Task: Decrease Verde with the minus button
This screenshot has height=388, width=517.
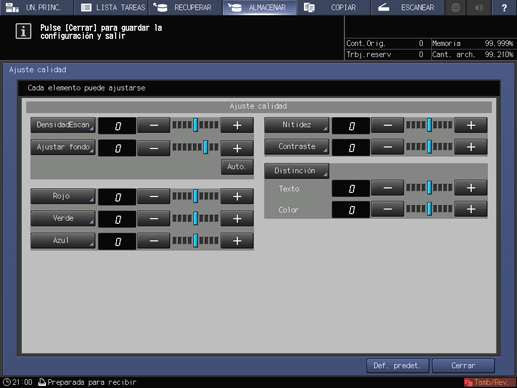Action: click(154, 219)
